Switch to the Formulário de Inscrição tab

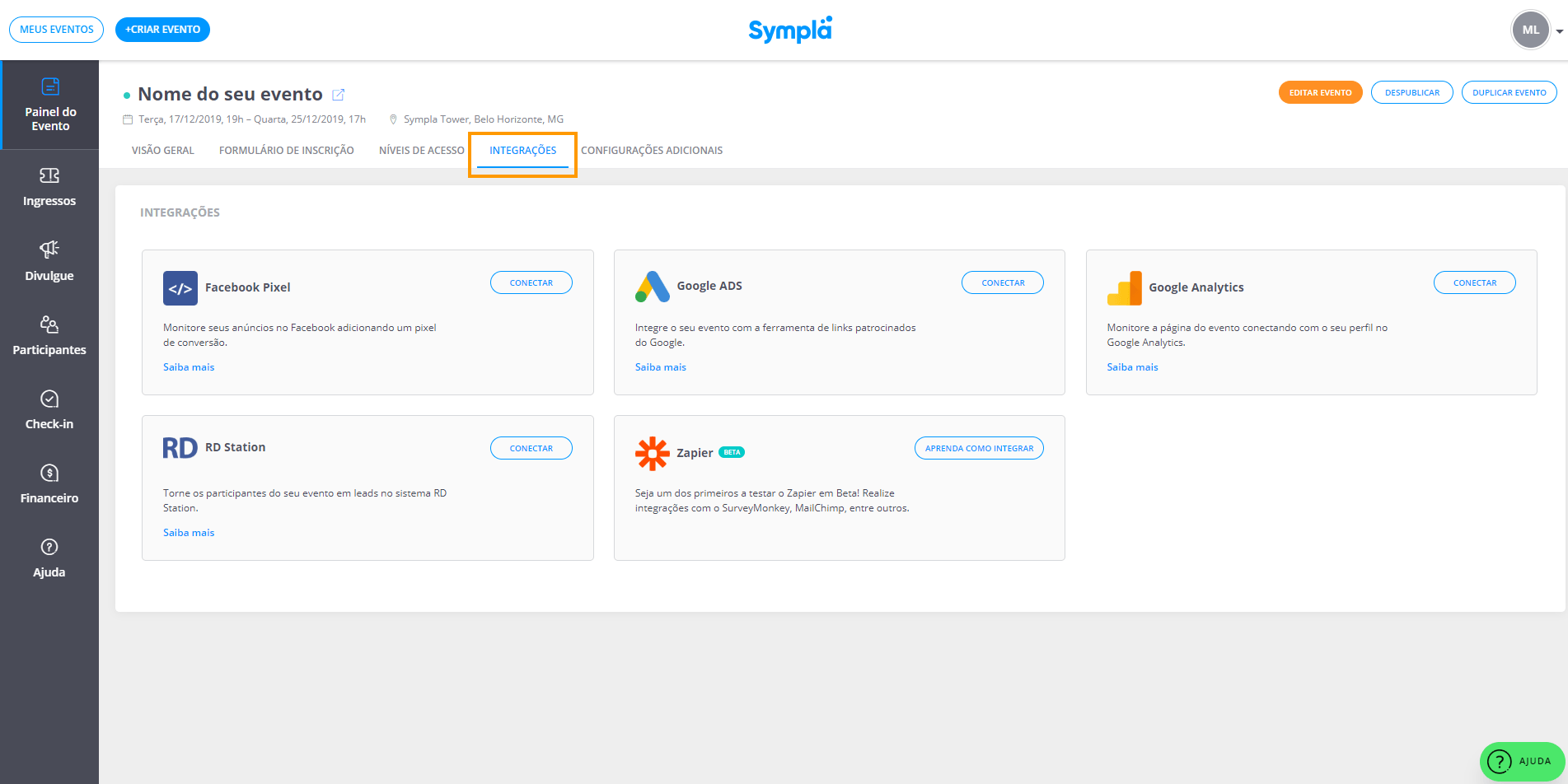click(287, 151)
